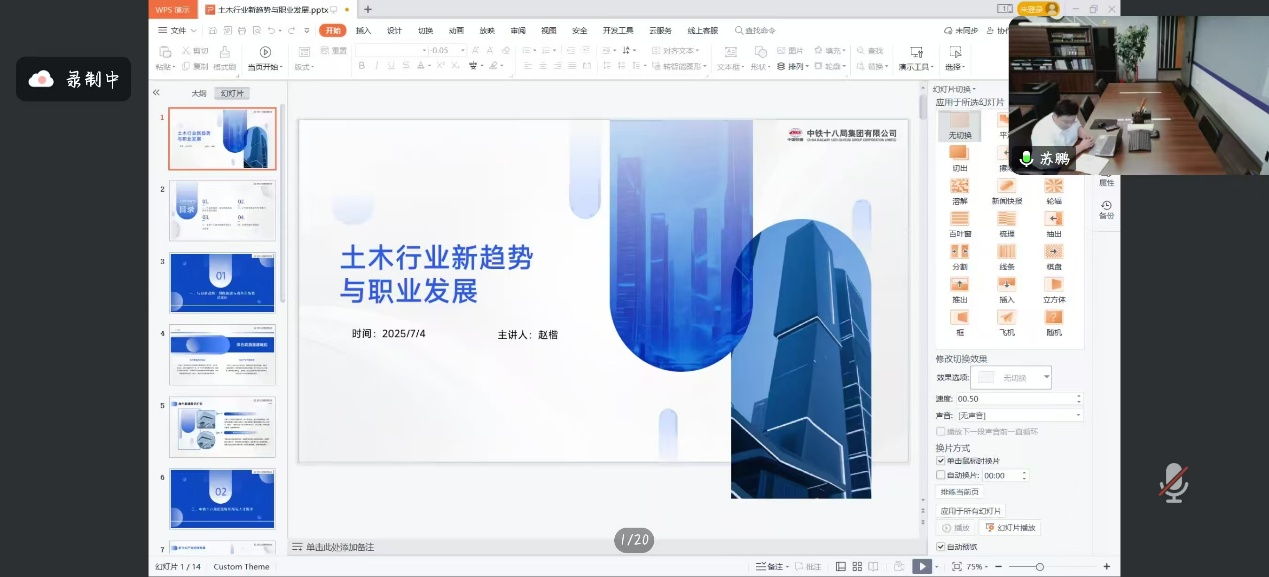Viewport: 1269px width, 577px height.
Task: Open the 大纲 outline pane tab
Action: (x=199, y=93)
